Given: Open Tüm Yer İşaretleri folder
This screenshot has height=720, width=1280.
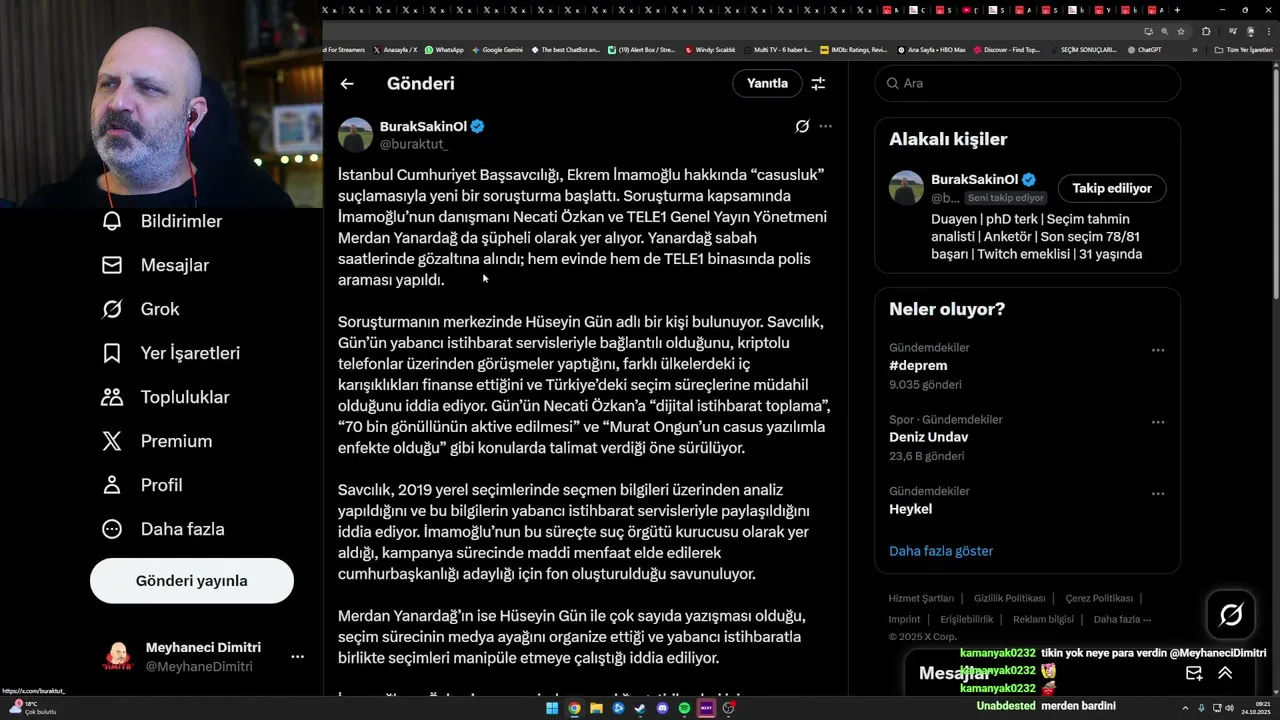Looking at the screenshot, I should (1243, 49).
